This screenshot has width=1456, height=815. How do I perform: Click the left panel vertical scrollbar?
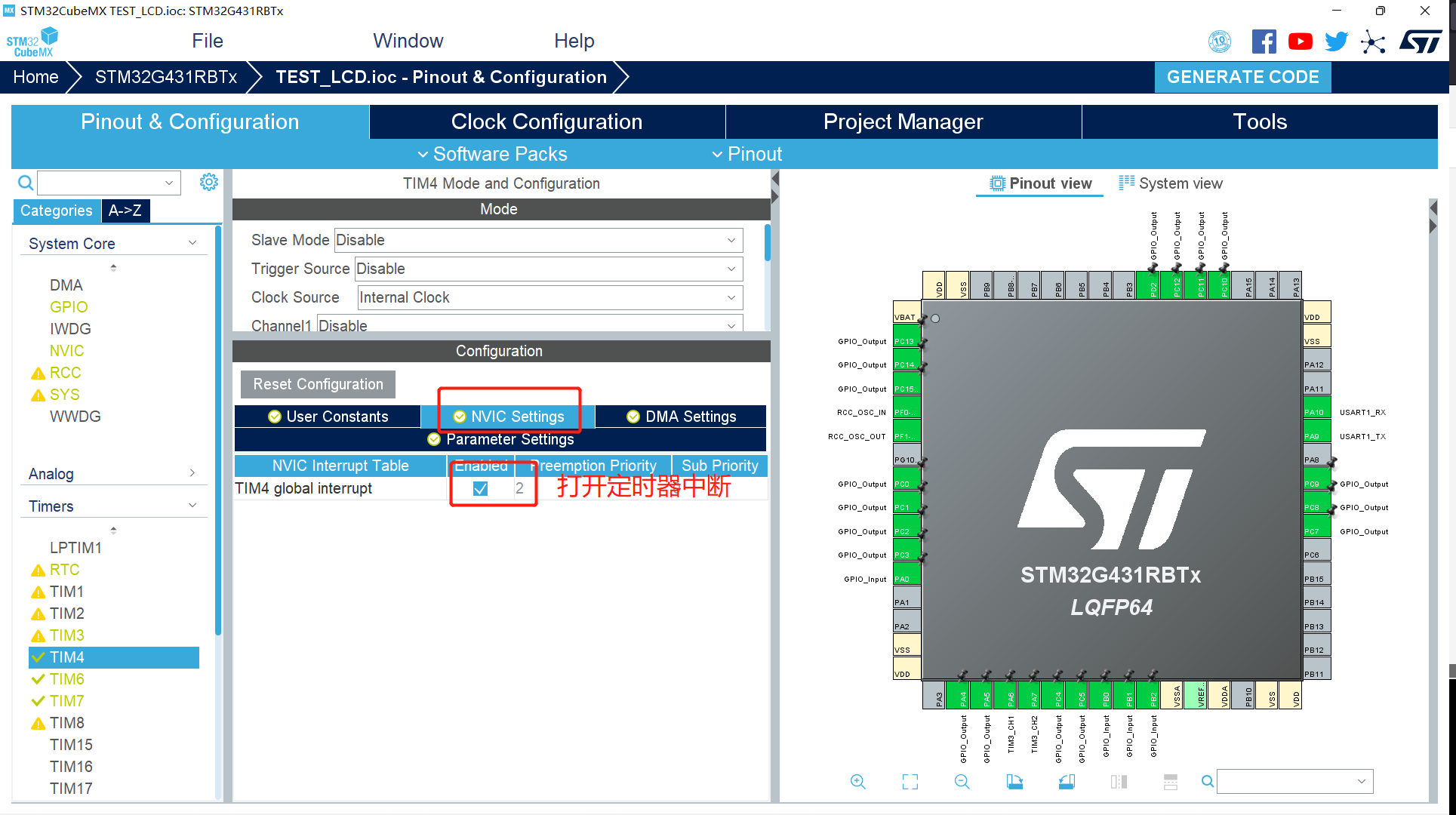(218, 430)
